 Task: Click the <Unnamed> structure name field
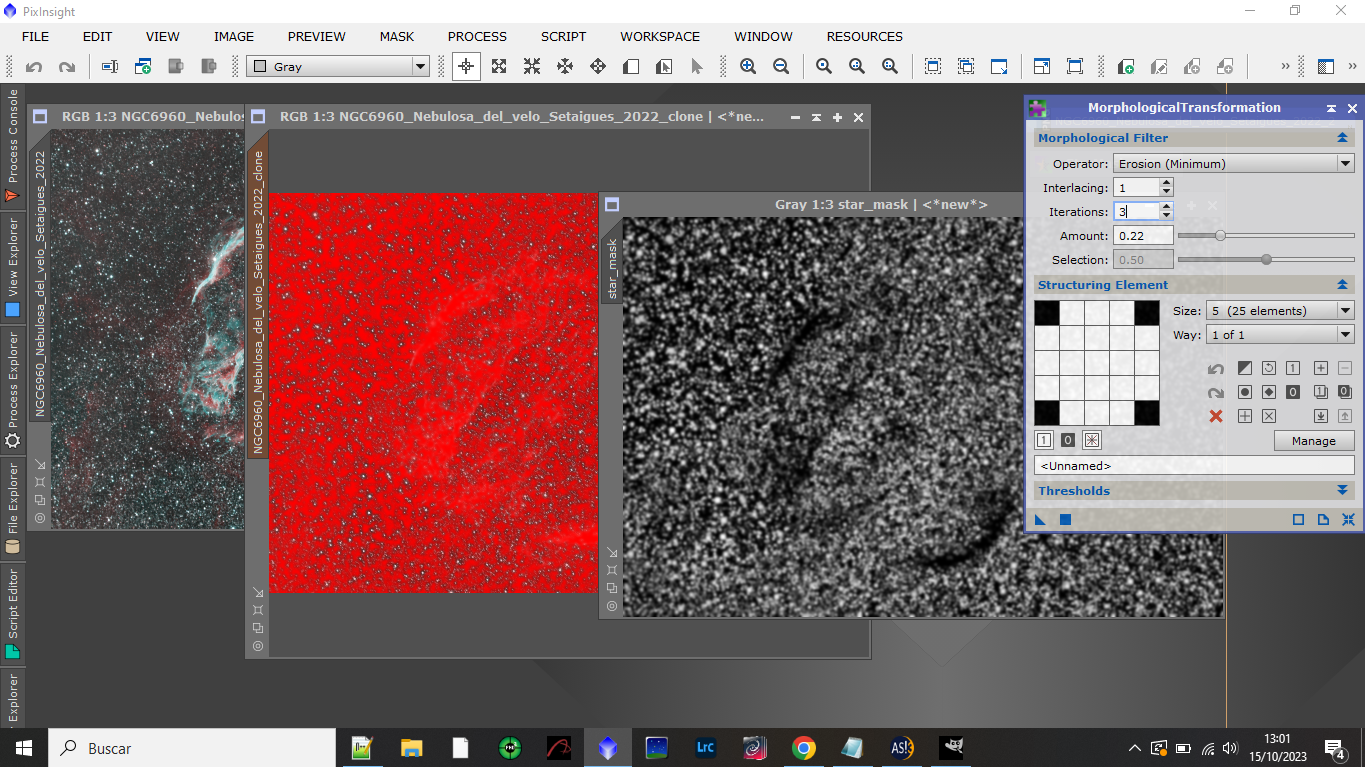coord(1193,466)
